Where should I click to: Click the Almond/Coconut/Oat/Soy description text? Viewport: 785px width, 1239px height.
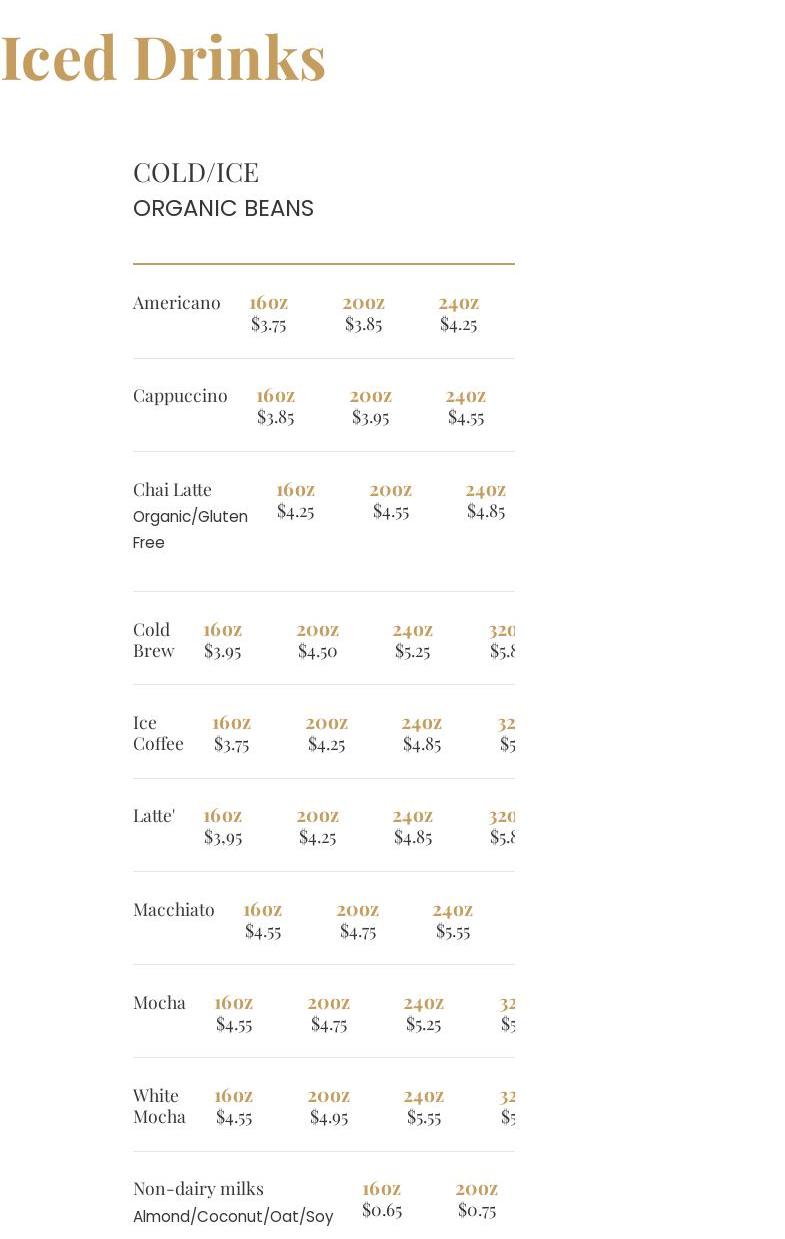233,1216
